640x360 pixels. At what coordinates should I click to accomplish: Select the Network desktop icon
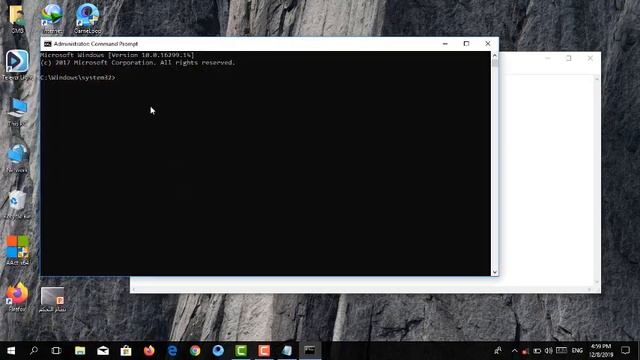click(17, 158)
